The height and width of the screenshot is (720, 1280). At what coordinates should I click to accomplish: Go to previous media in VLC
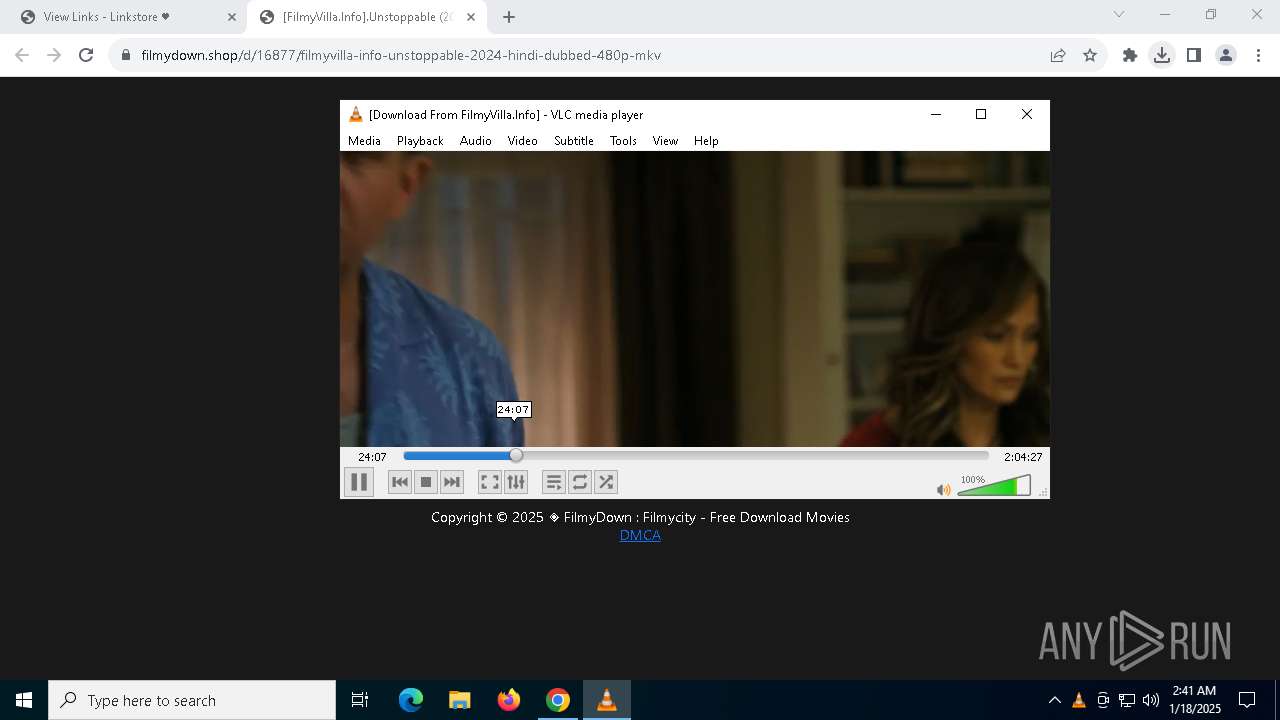point(400,482)
